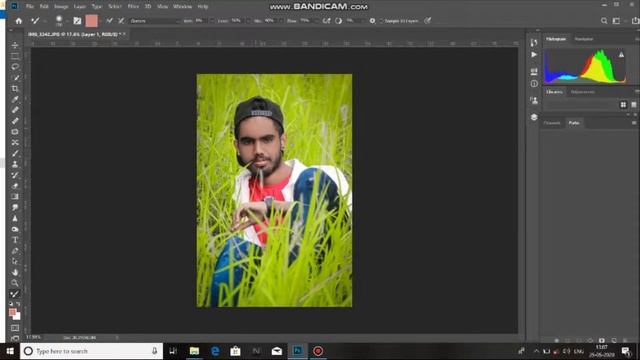This screenshot has height=360, width=640.
Task: Open the collapsed Info panel icon
Action: click(534, 84)
